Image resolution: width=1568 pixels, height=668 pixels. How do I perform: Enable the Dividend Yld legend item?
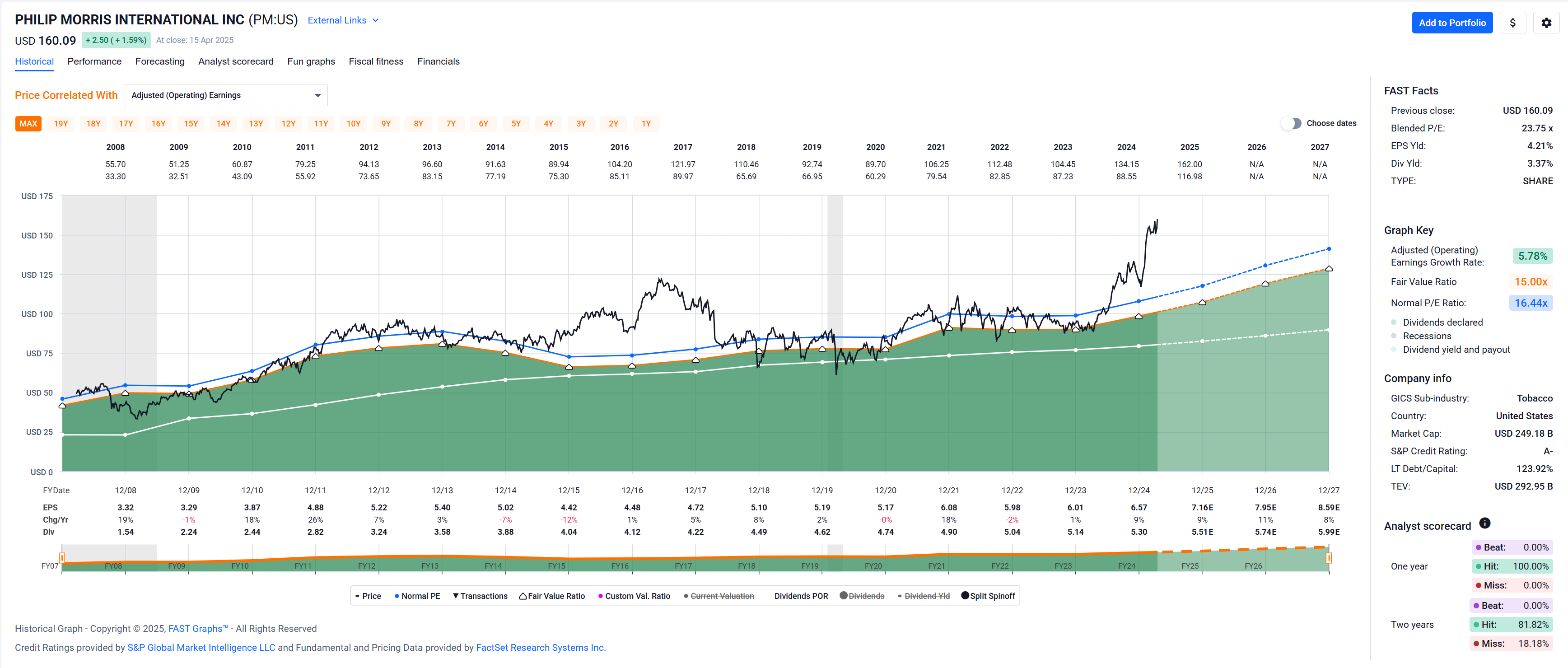click(x=924, y=596)
